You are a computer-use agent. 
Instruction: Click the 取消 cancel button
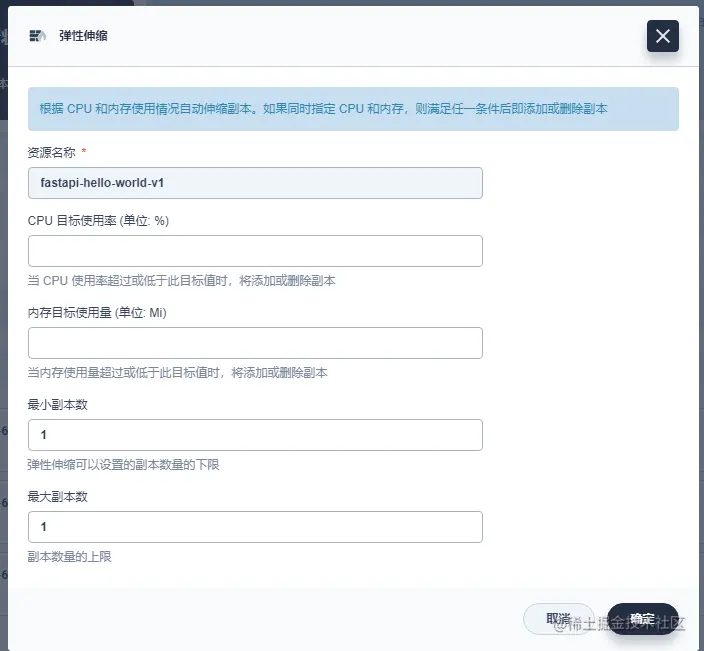point(559,619)
